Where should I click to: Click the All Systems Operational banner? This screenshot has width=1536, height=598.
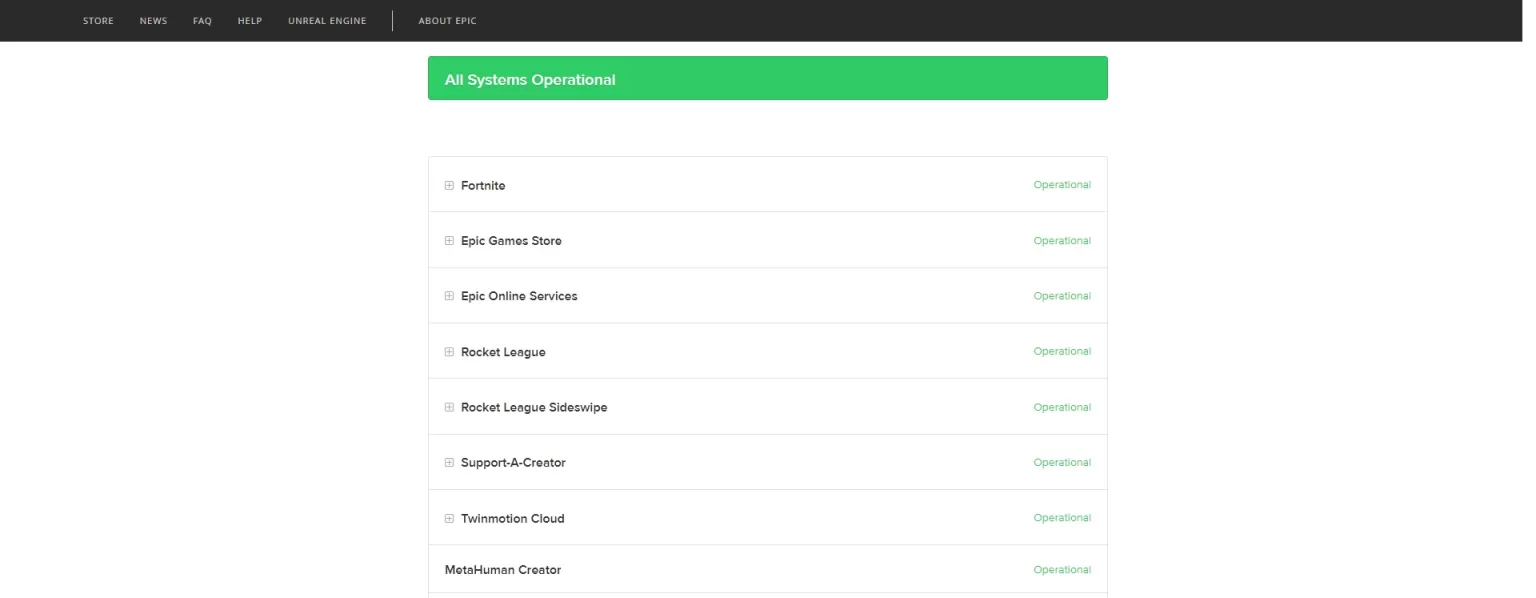768,78
